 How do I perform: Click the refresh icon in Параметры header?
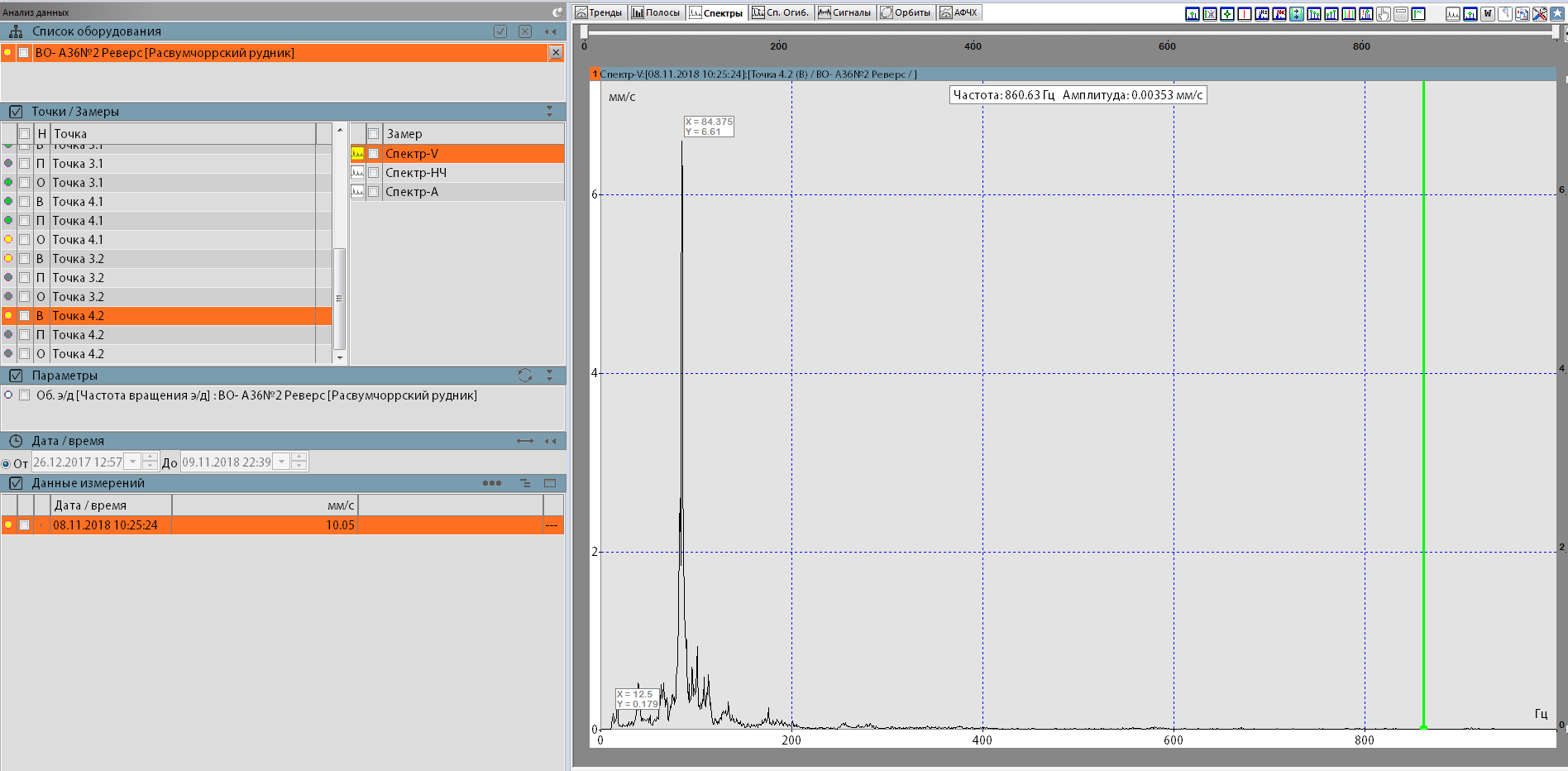click(525, 376)
